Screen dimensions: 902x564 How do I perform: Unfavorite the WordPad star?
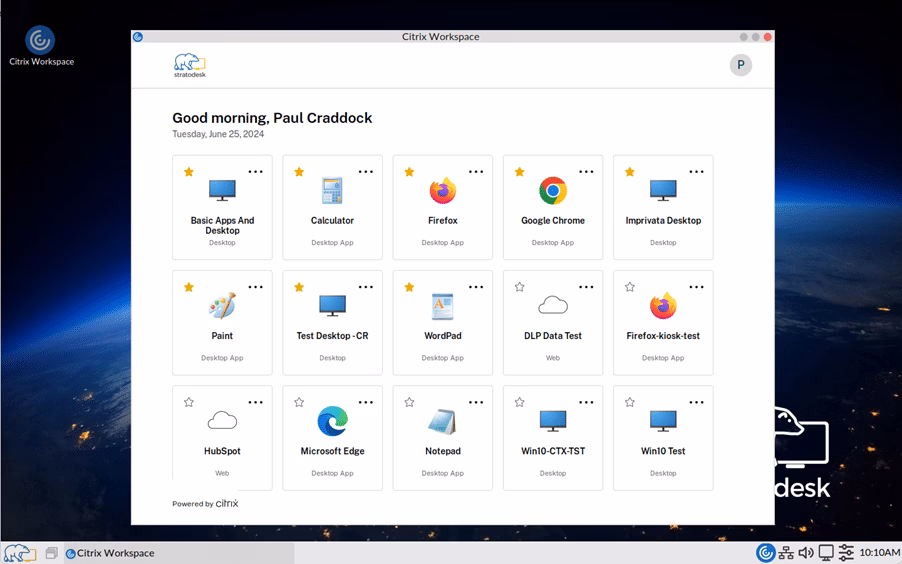pos(409,287)
